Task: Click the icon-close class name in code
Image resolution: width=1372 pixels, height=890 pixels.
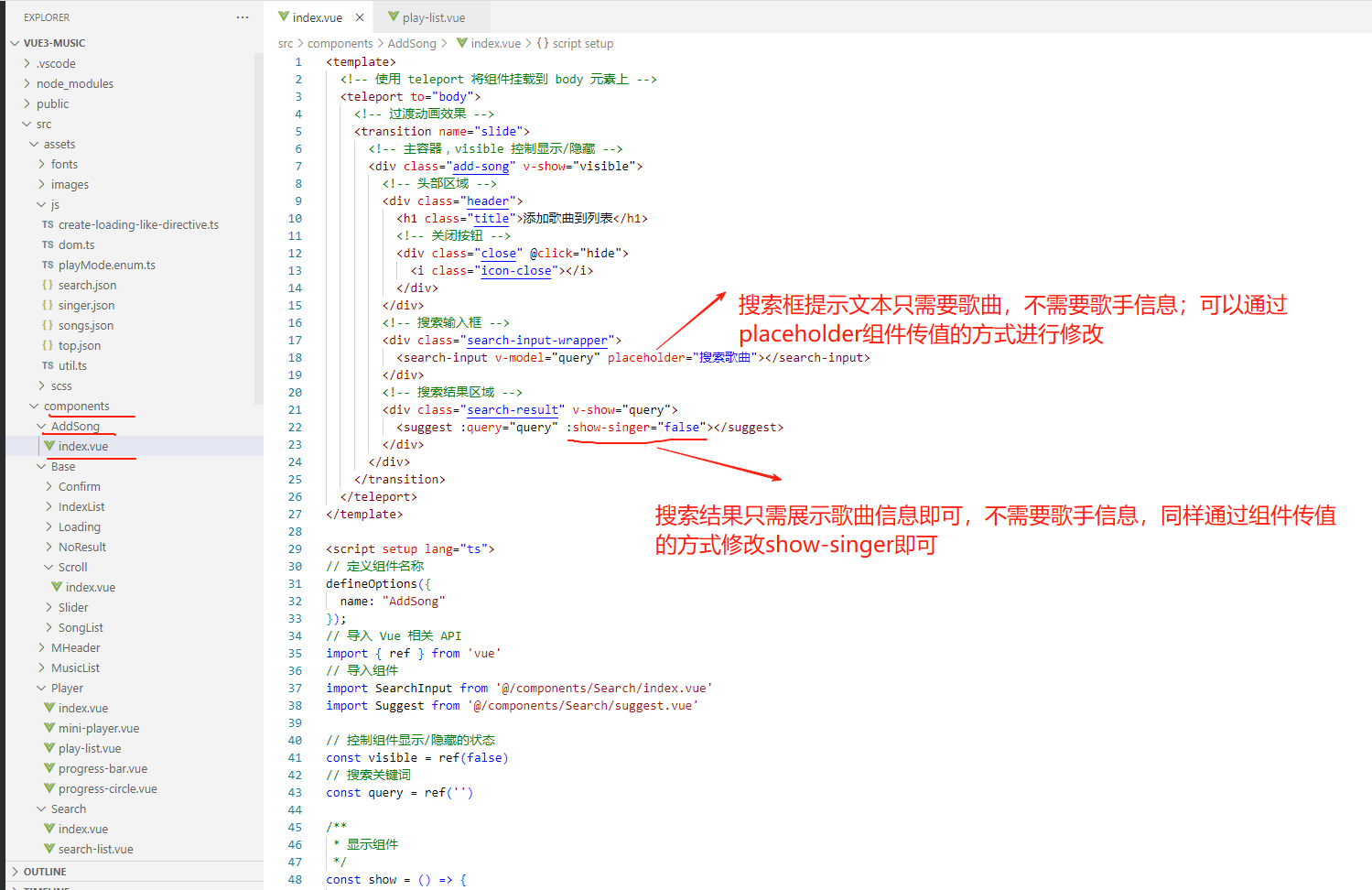Action: (516, 271)
